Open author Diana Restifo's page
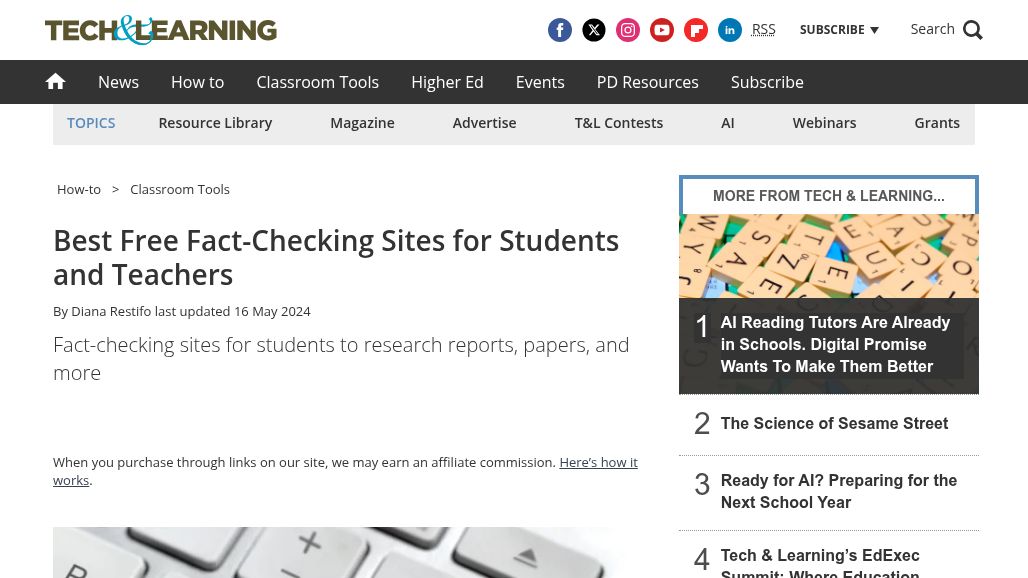This screenshot has width=1028, height=578. [111, 311]
